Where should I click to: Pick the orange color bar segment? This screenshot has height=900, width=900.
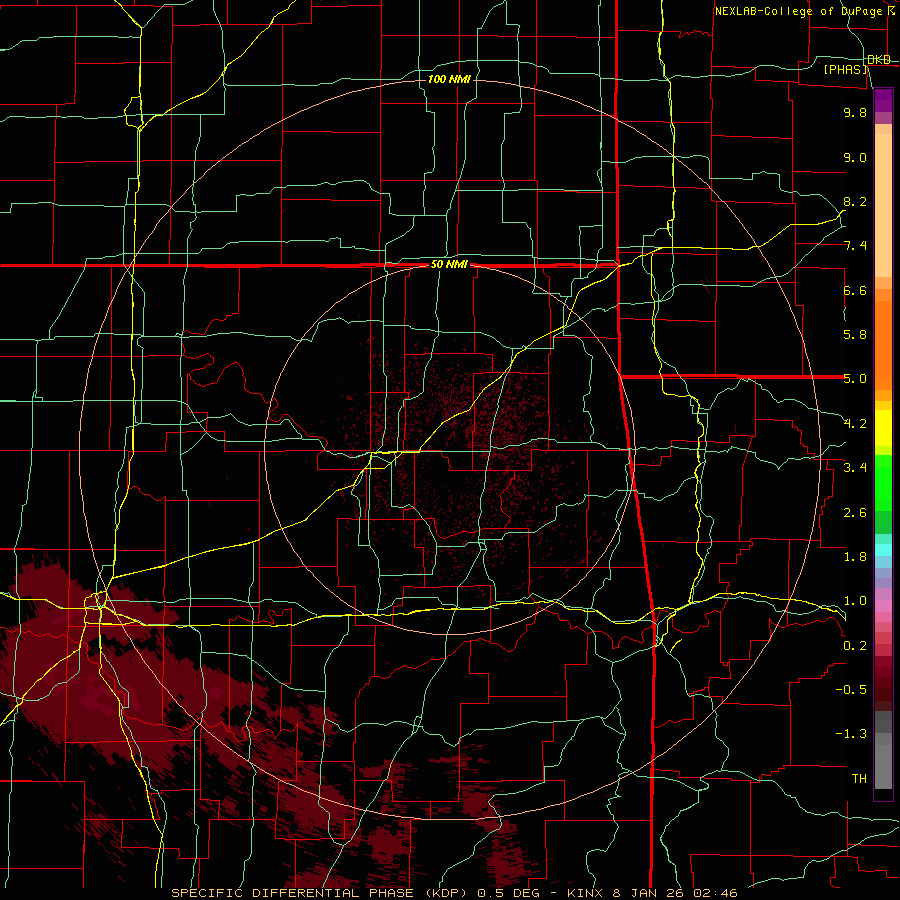click(883, 346)
